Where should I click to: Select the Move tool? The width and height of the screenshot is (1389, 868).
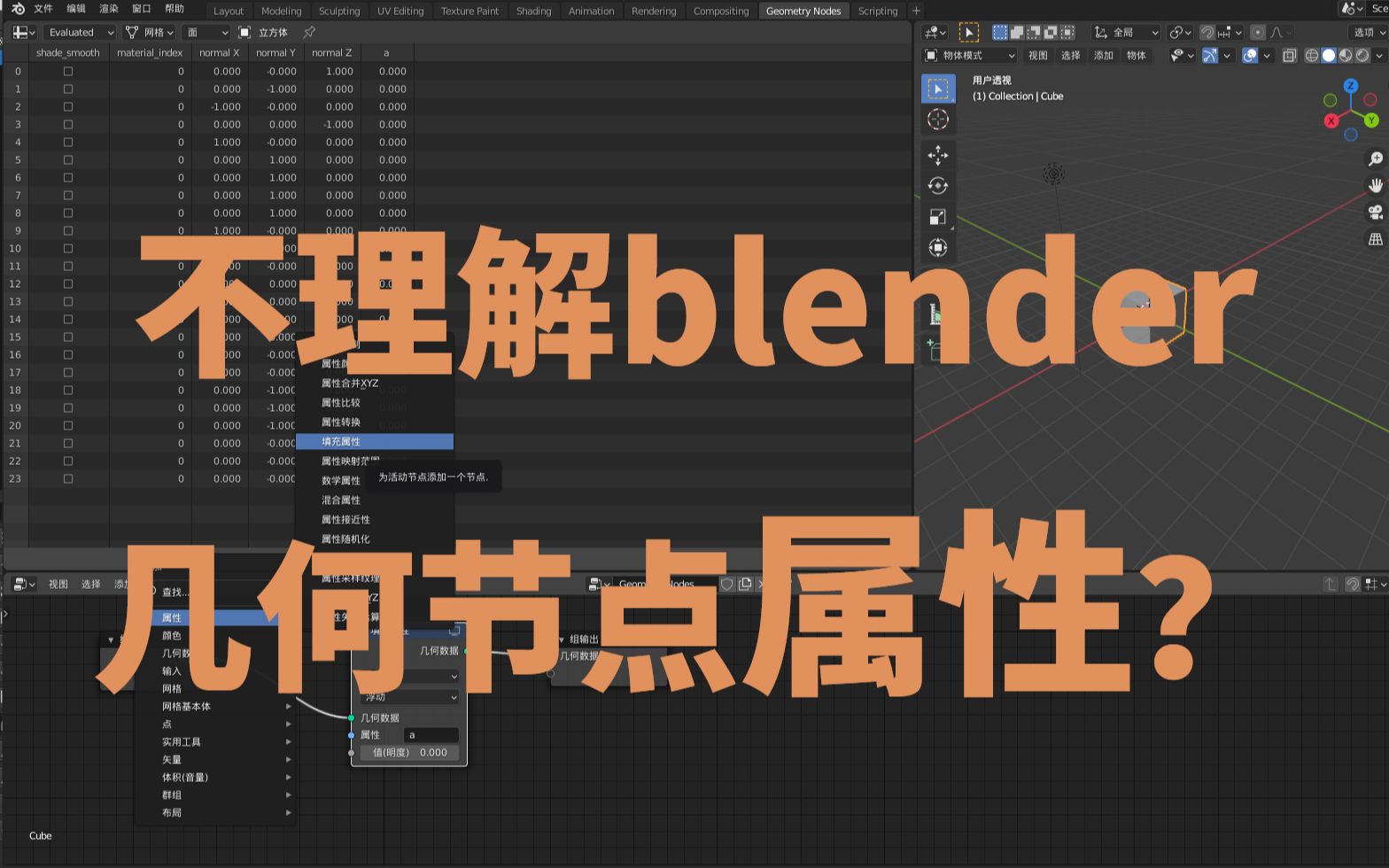point(938,155)
